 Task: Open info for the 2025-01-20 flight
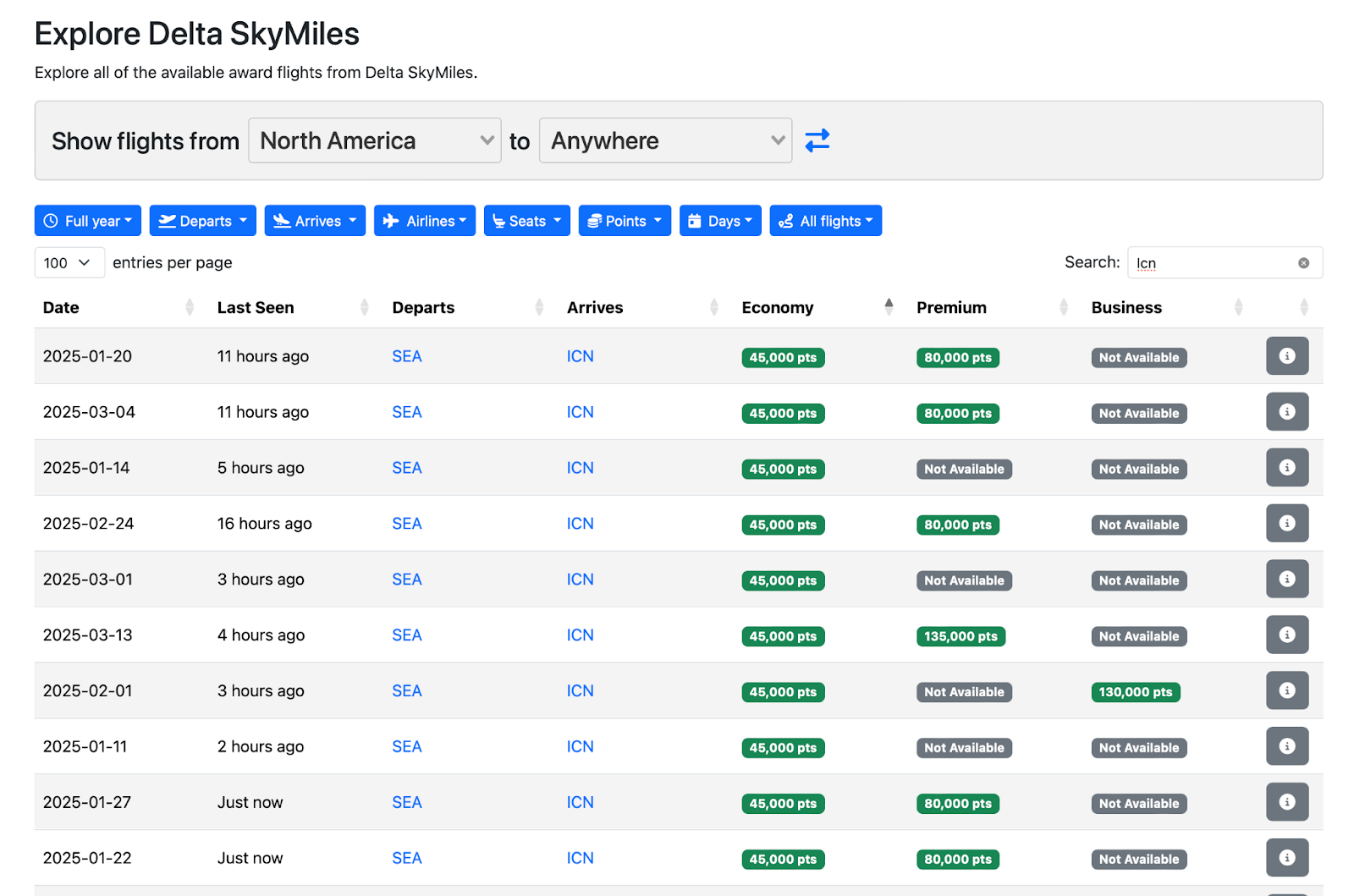click(1287, 356)
